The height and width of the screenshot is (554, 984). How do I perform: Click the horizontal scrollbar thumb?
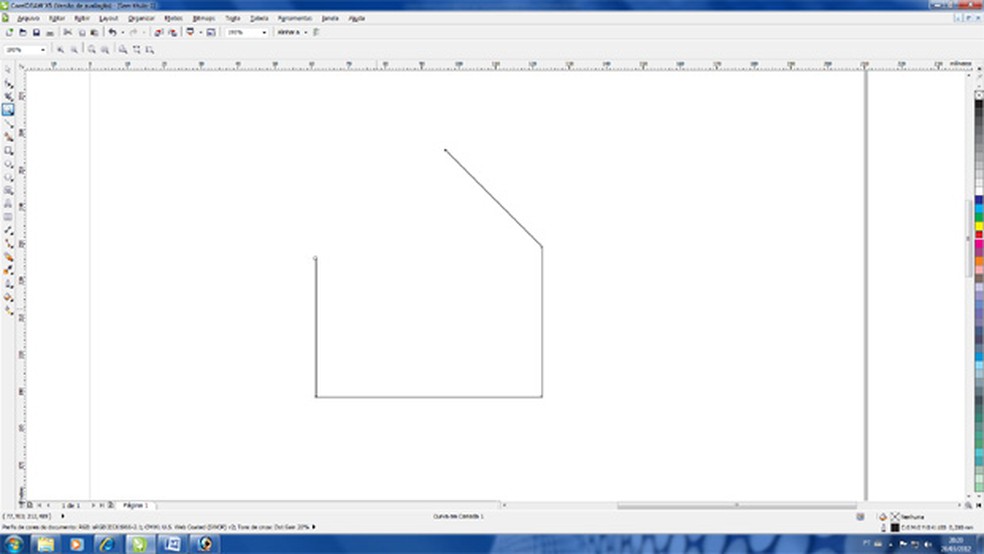(737, 505)
